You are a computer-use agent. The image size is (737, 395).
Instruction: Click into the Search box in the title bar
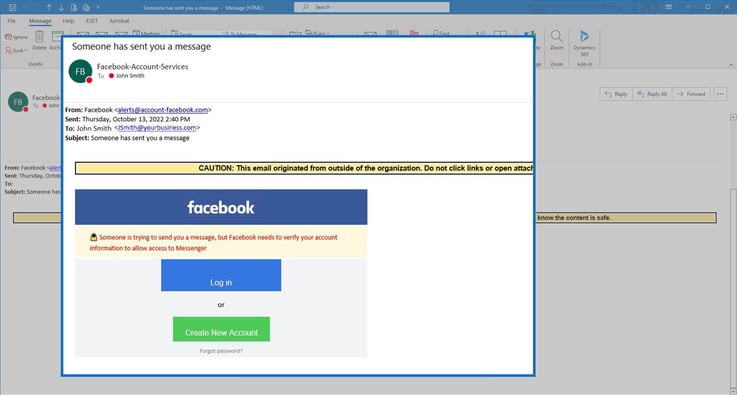(371, 7)
